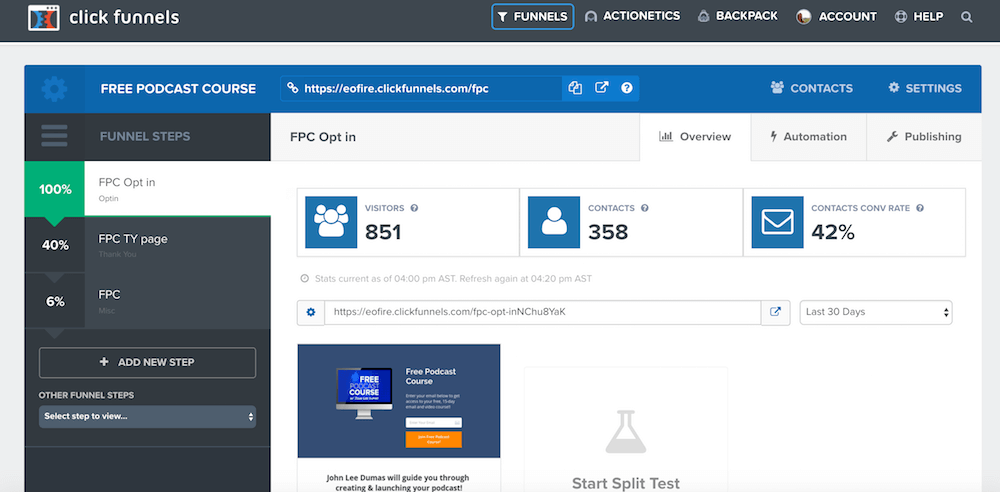
Task: Click the info icon next to Contacts Conv Rate
Action: click(920, 208)
